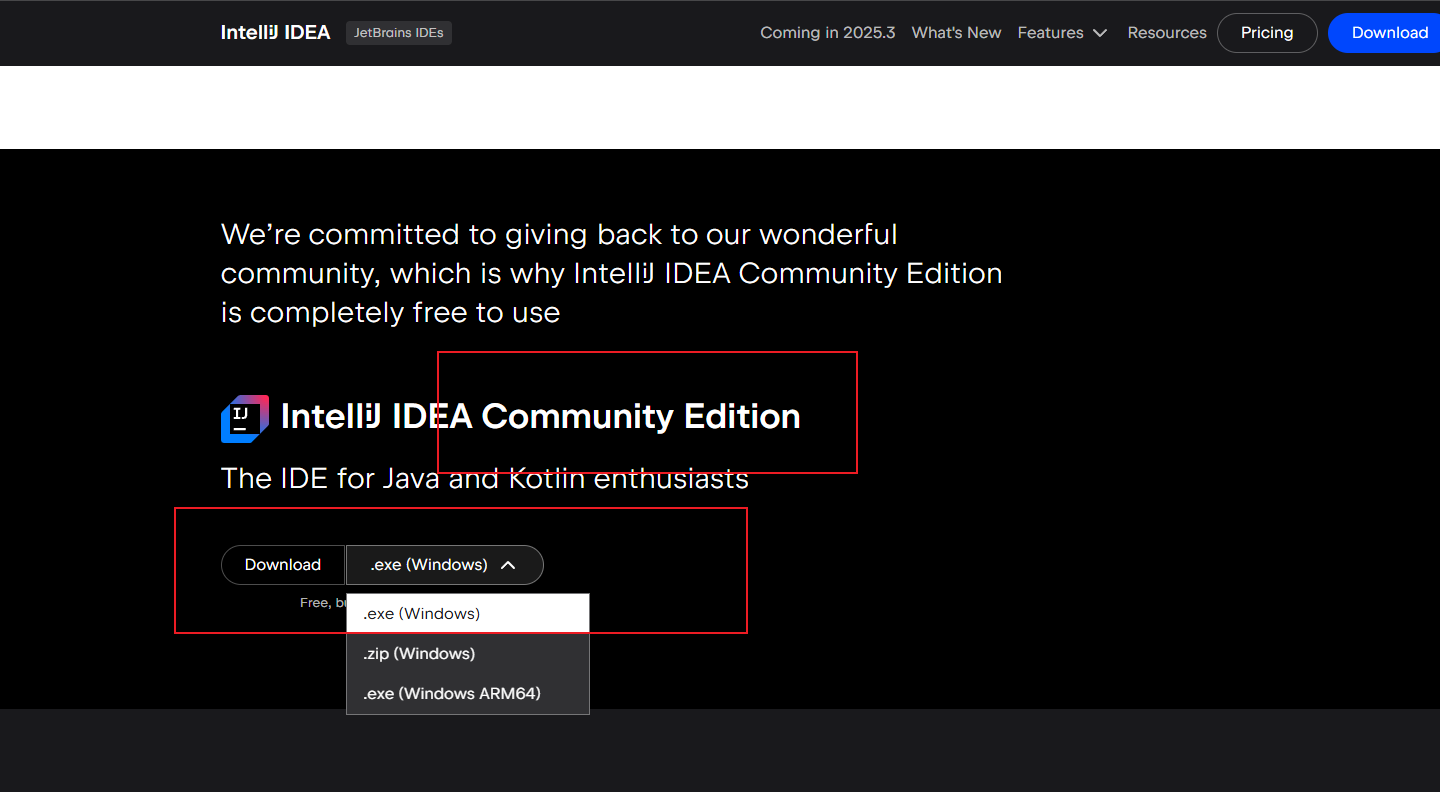Click the IntelliJ IDEA logo in the header
This screenshot has height=792, width=1440.
[275, 32]
